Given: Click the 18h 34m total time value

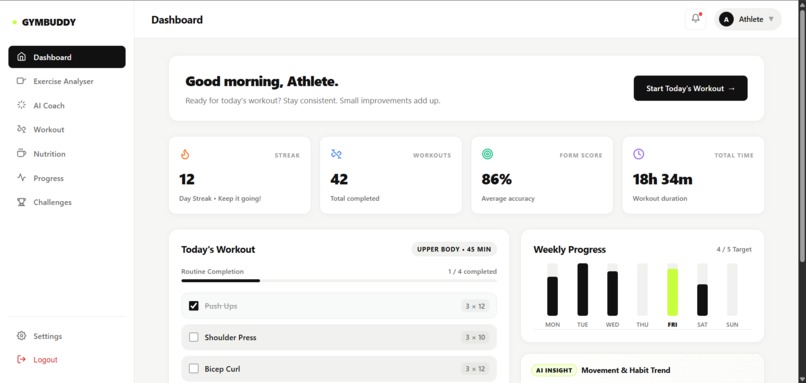Looking at the screenshot, I should [x=662, y=179].
